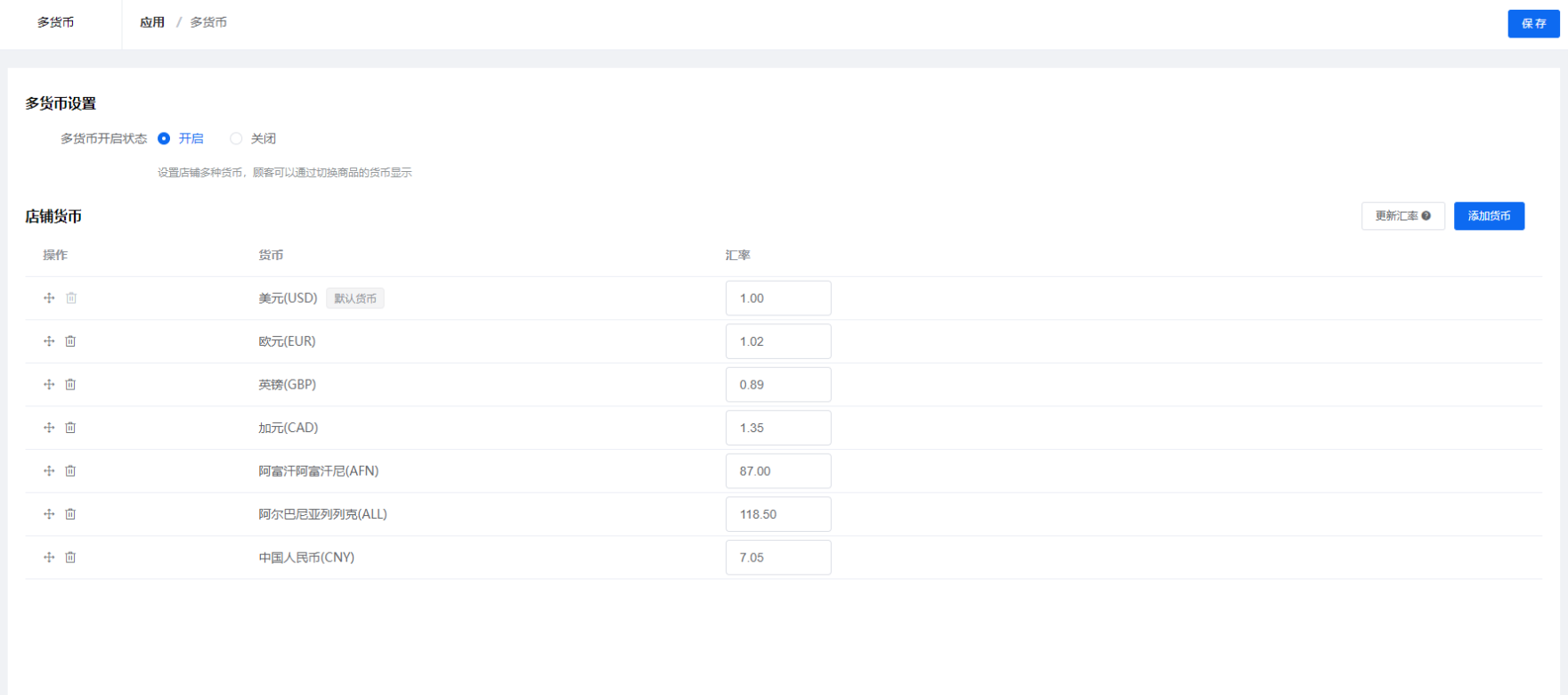
Task: Click the move handle on the CNY row
Action: click(49, 557)
